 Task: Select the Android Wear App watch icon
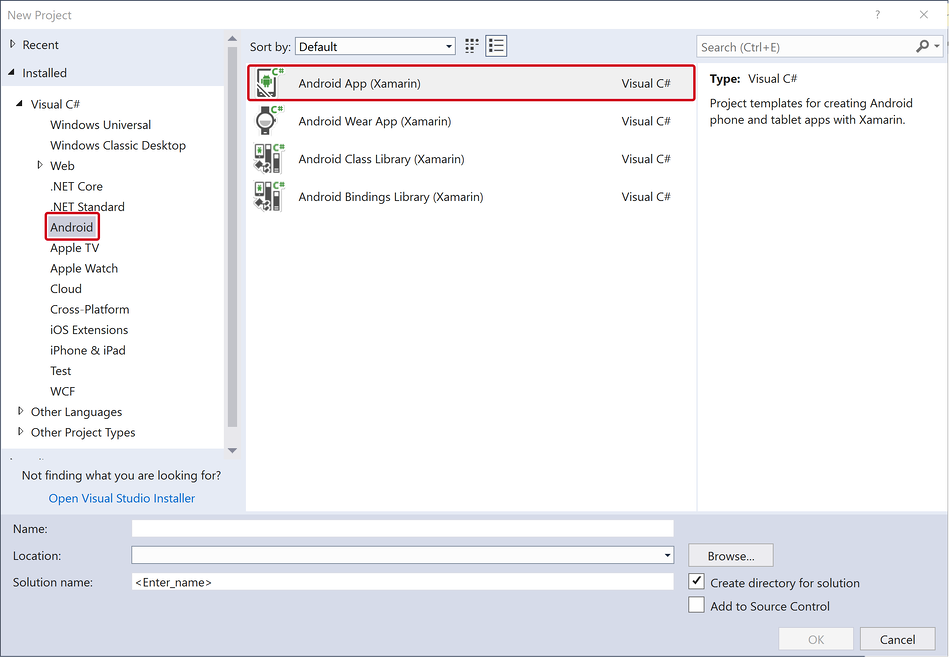(x=269, y=120)
